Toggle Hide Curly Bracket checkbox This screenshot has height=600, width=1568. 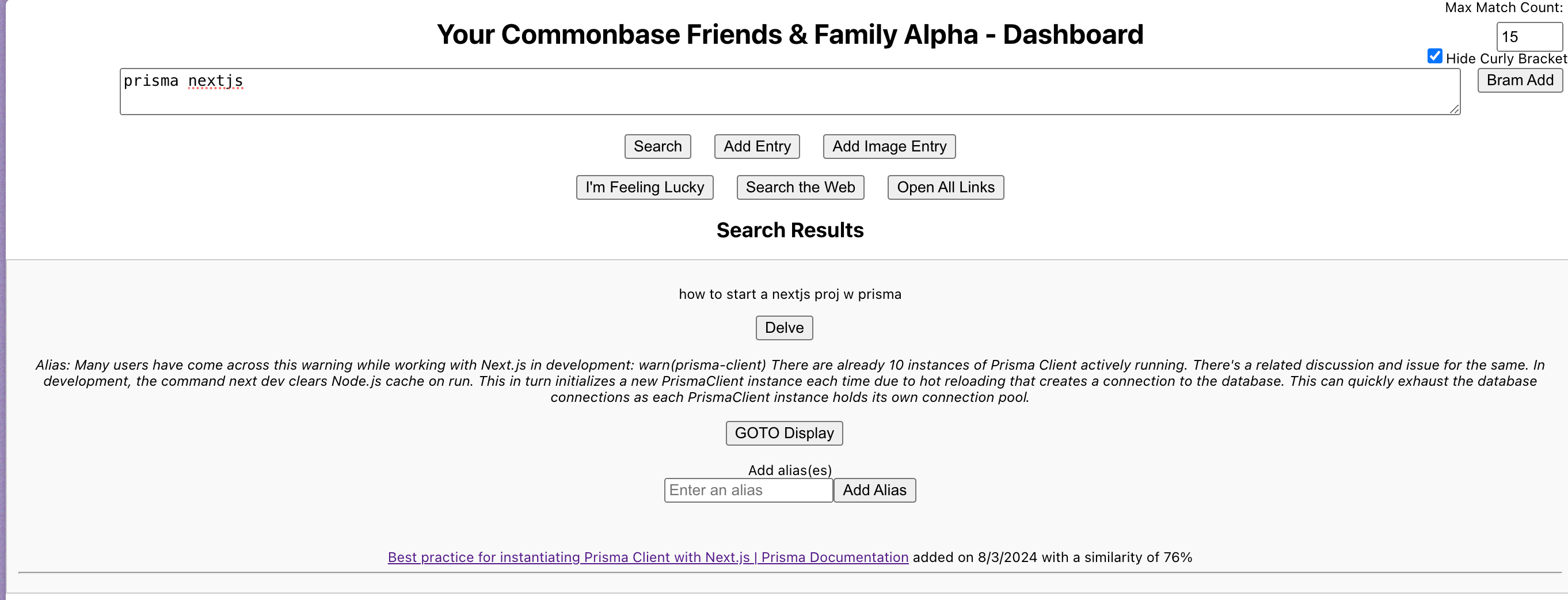[x=1434, y=56]
